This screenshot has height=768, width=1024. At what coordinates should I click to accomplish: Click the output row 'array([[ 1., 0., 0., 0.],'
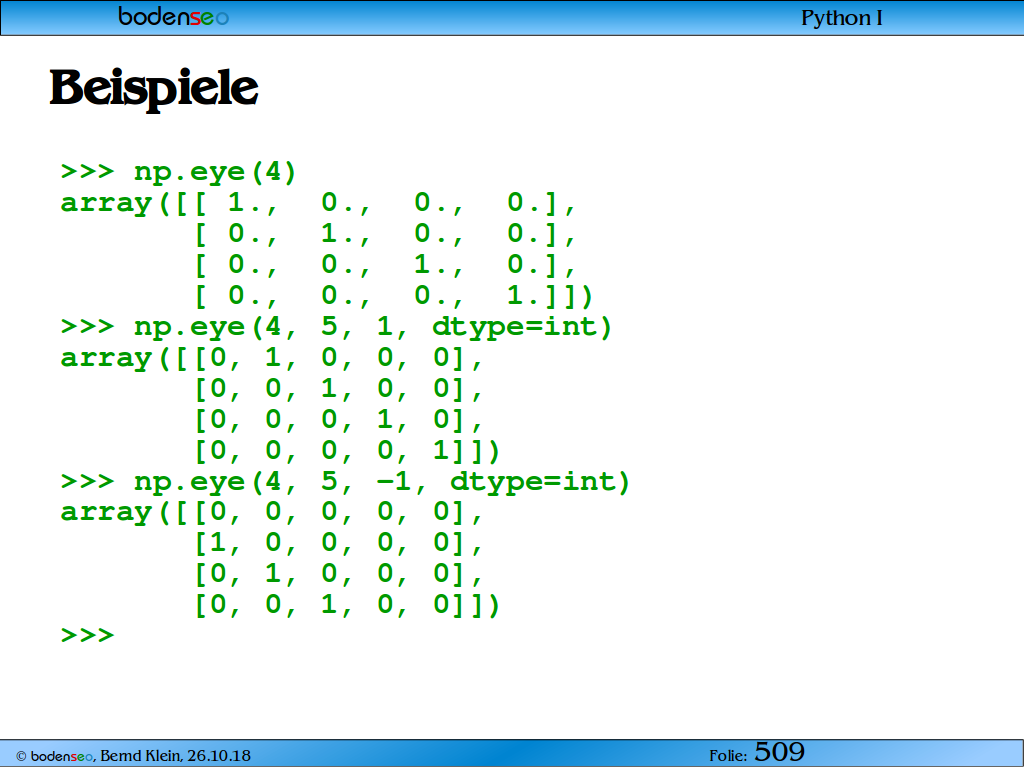pyautogui.click(x=319, y=203)
